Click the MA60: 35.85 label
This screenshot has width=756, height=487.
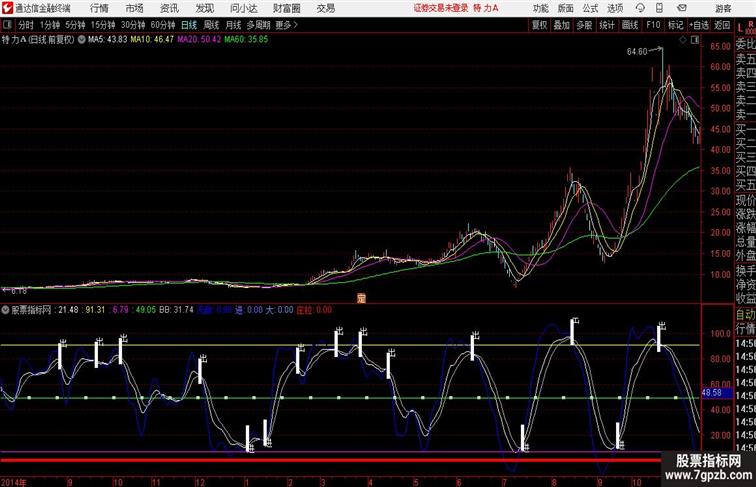(x=246, y=40)
